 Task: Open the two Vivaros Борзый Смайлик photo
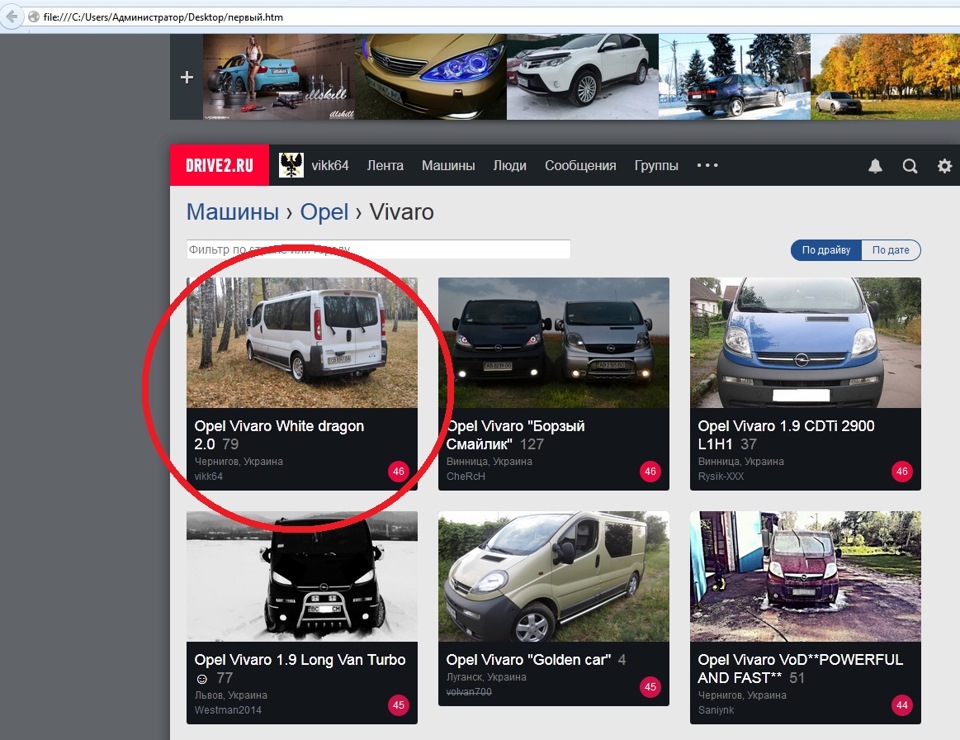point(553,343)
